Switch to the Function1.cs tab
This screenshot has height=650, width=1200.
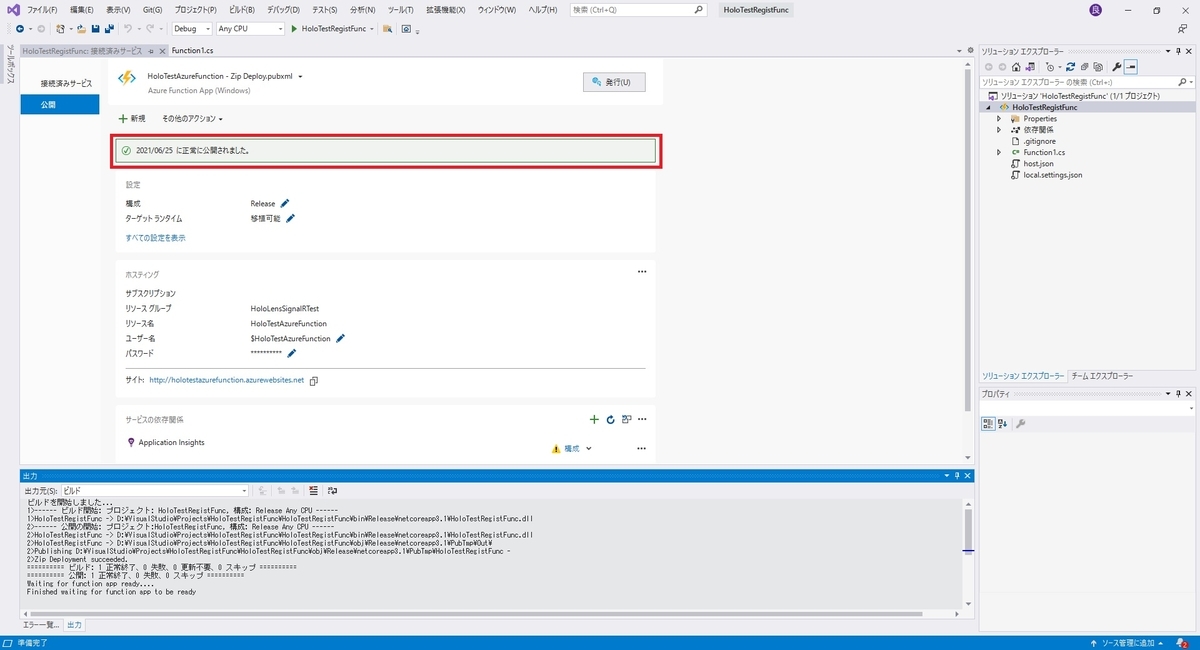coord(192,50)
